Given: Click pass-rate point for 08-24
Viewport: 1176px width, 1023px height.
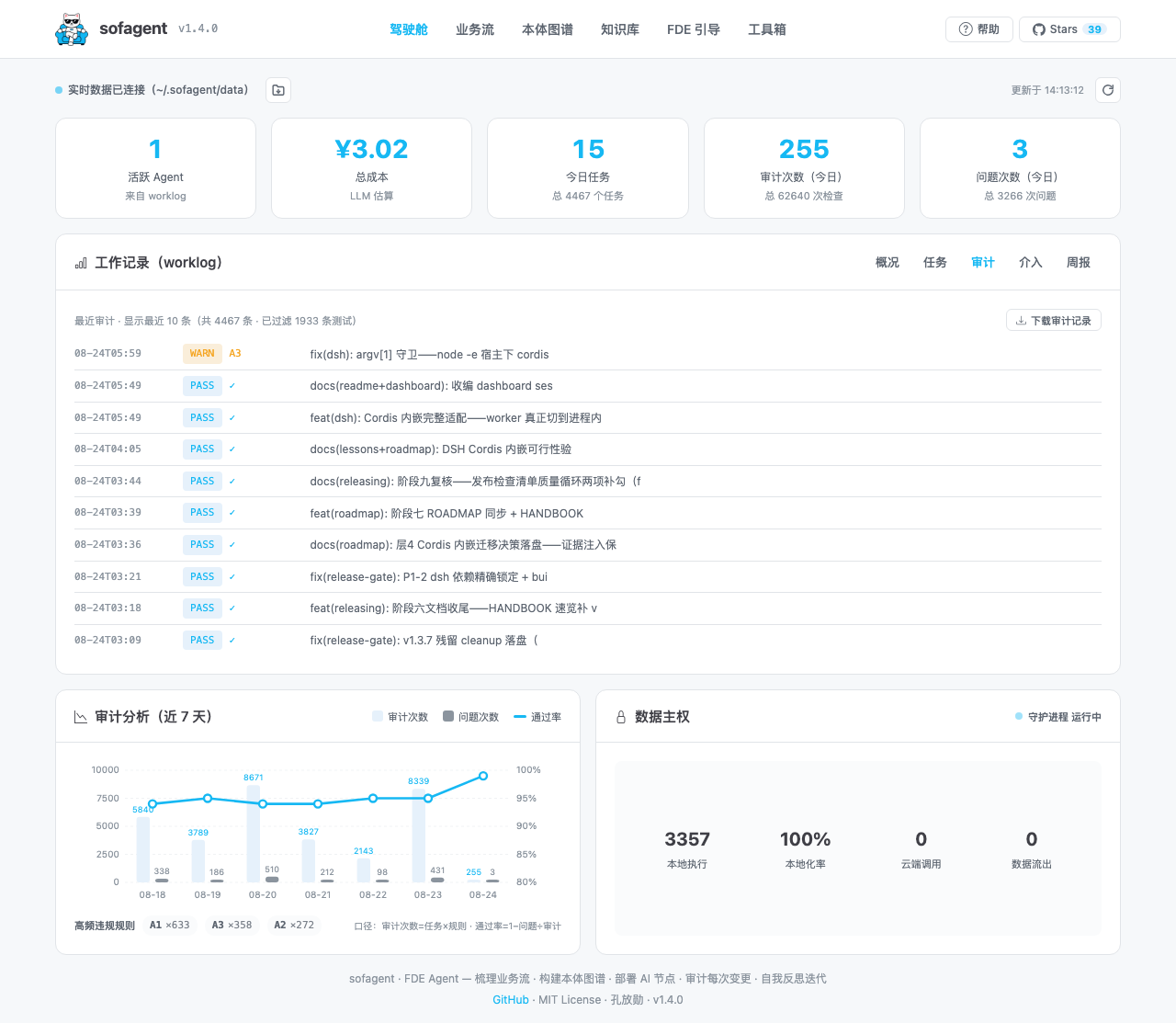Looking at the screenshot, I should pos(483,776).
